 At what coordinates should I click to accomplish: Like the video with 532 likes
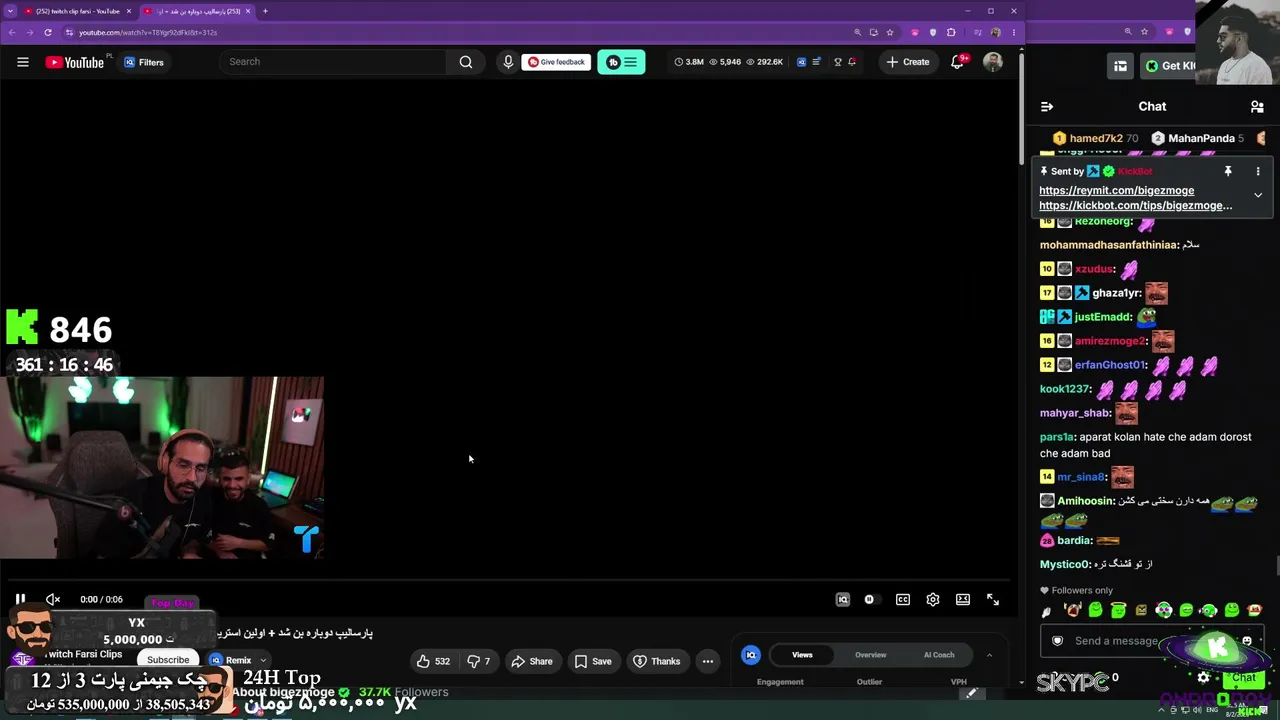(x=434, y=661)
